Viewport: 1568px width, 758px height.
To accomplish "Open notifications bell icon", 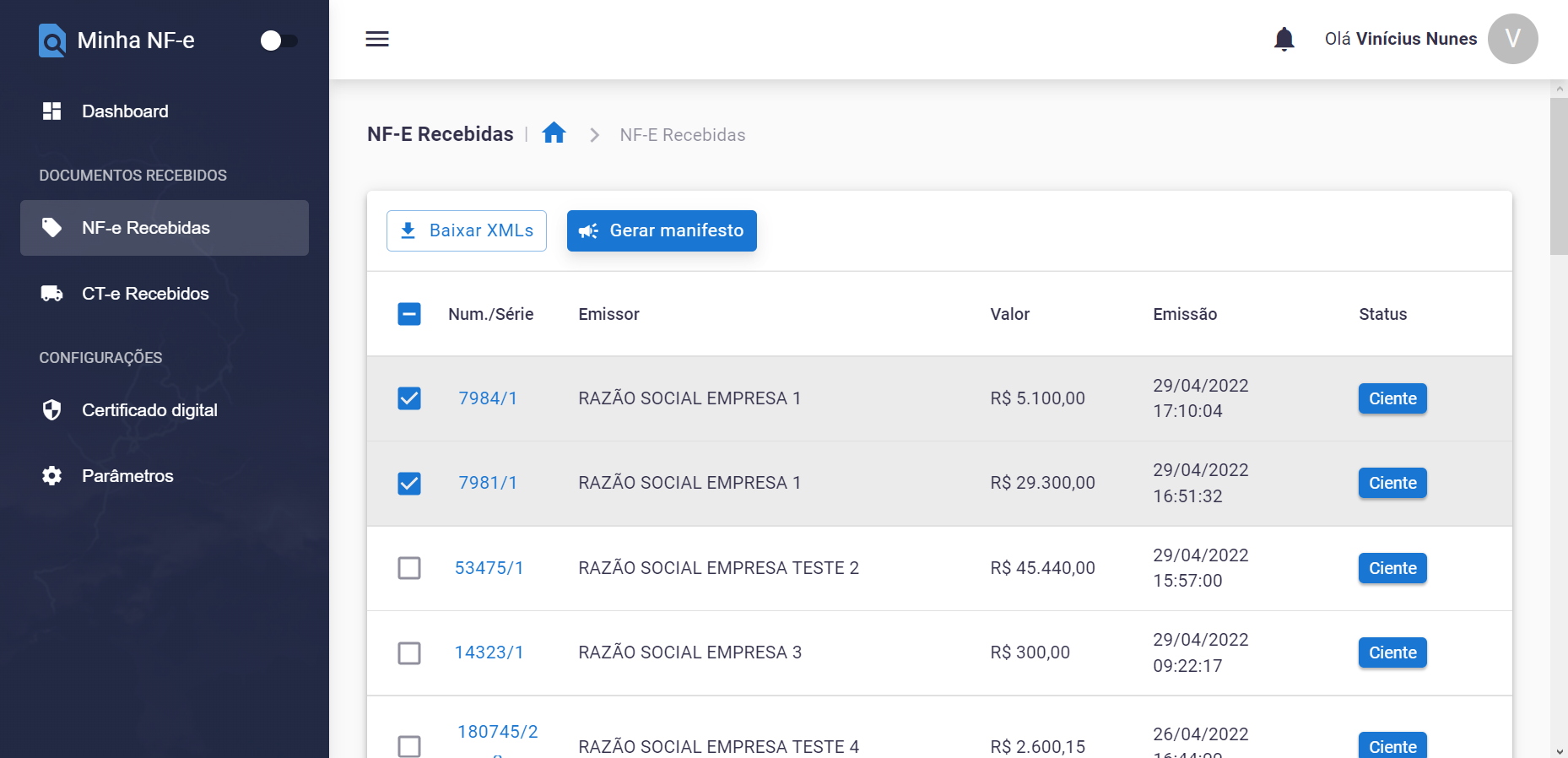I will (1284, 39).
